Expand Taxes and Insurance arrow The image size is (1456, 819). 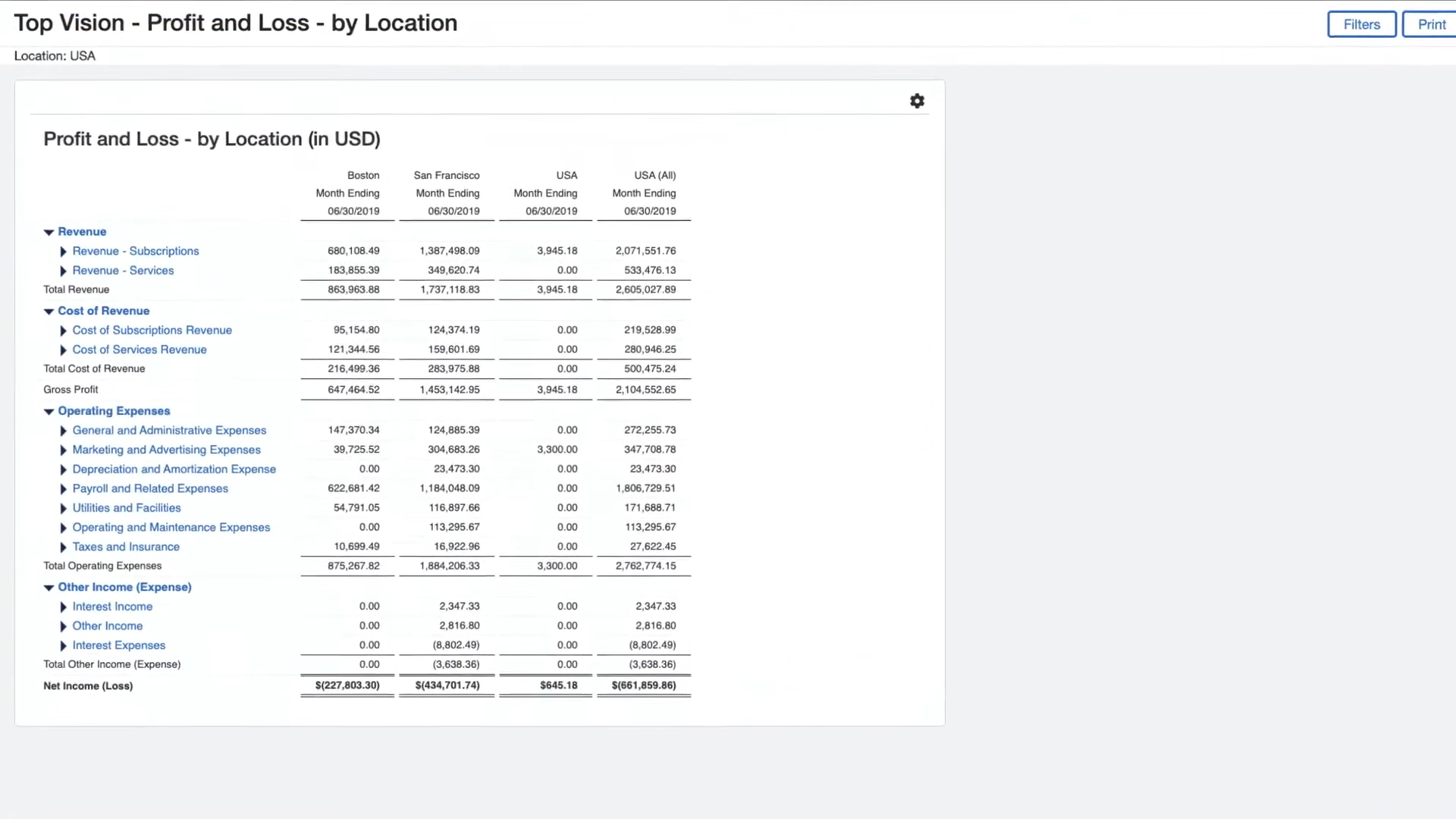point(64,547)
